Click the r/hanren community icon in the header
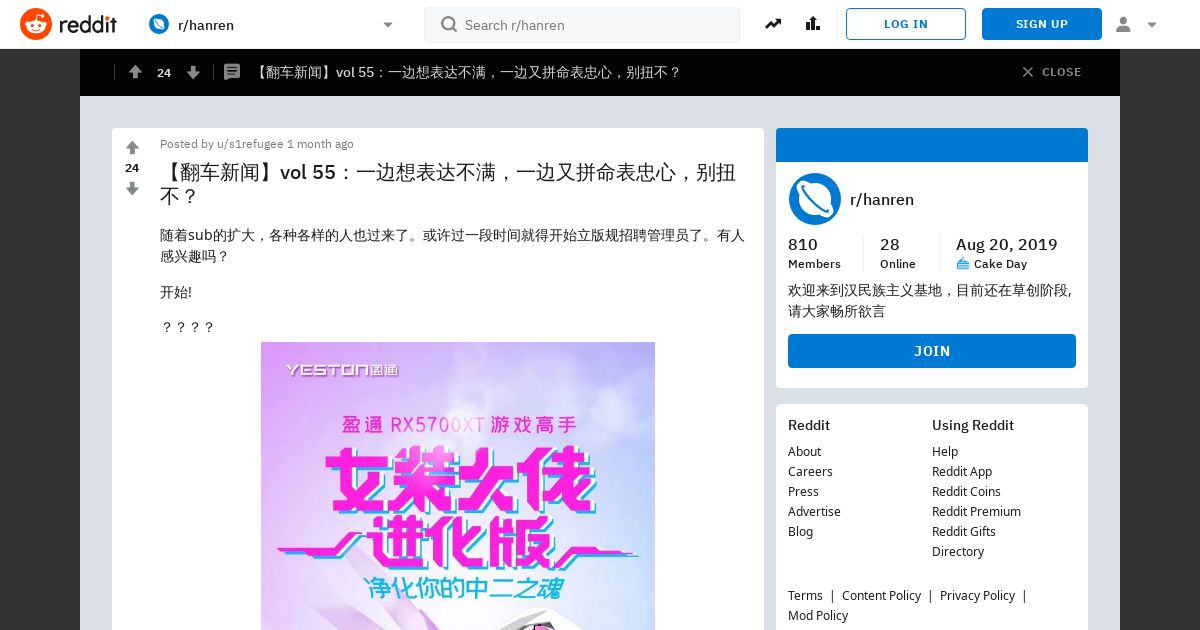This screenshot has width=1200, height=630. [159, 24]
